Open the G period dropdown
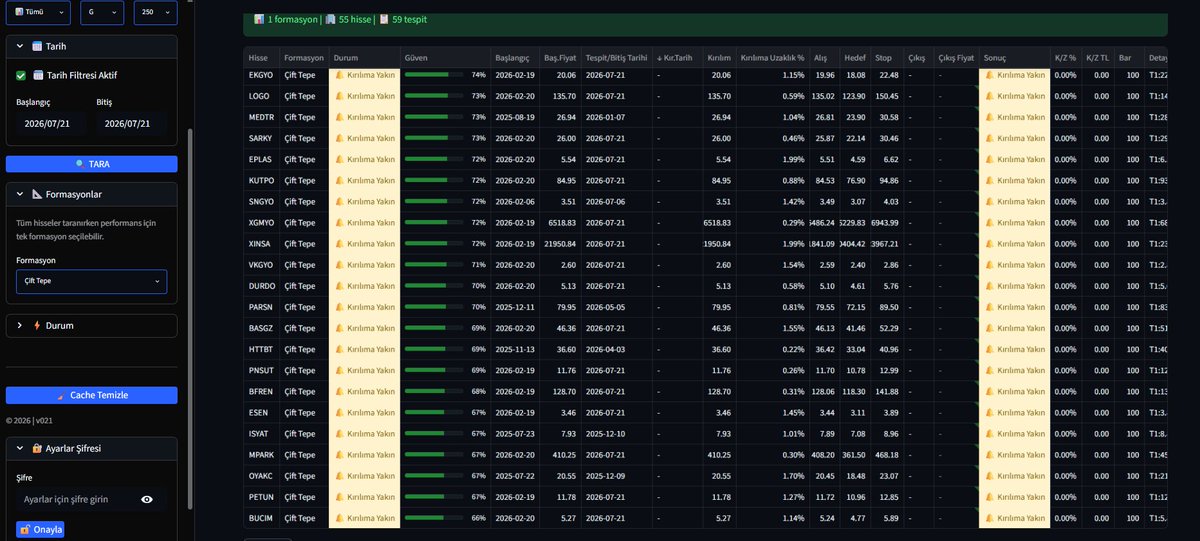Screen dimensions: 1200x541 click(103, 12)
